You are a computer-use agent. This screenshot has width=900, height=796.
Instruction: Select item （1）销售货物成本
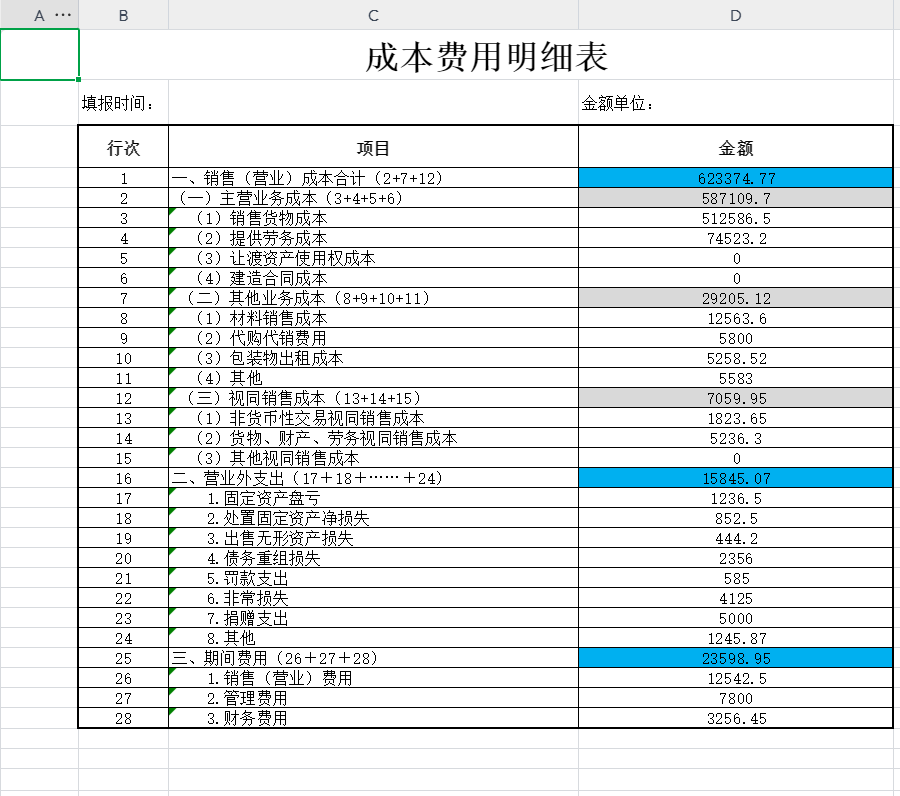coord(373,218)
